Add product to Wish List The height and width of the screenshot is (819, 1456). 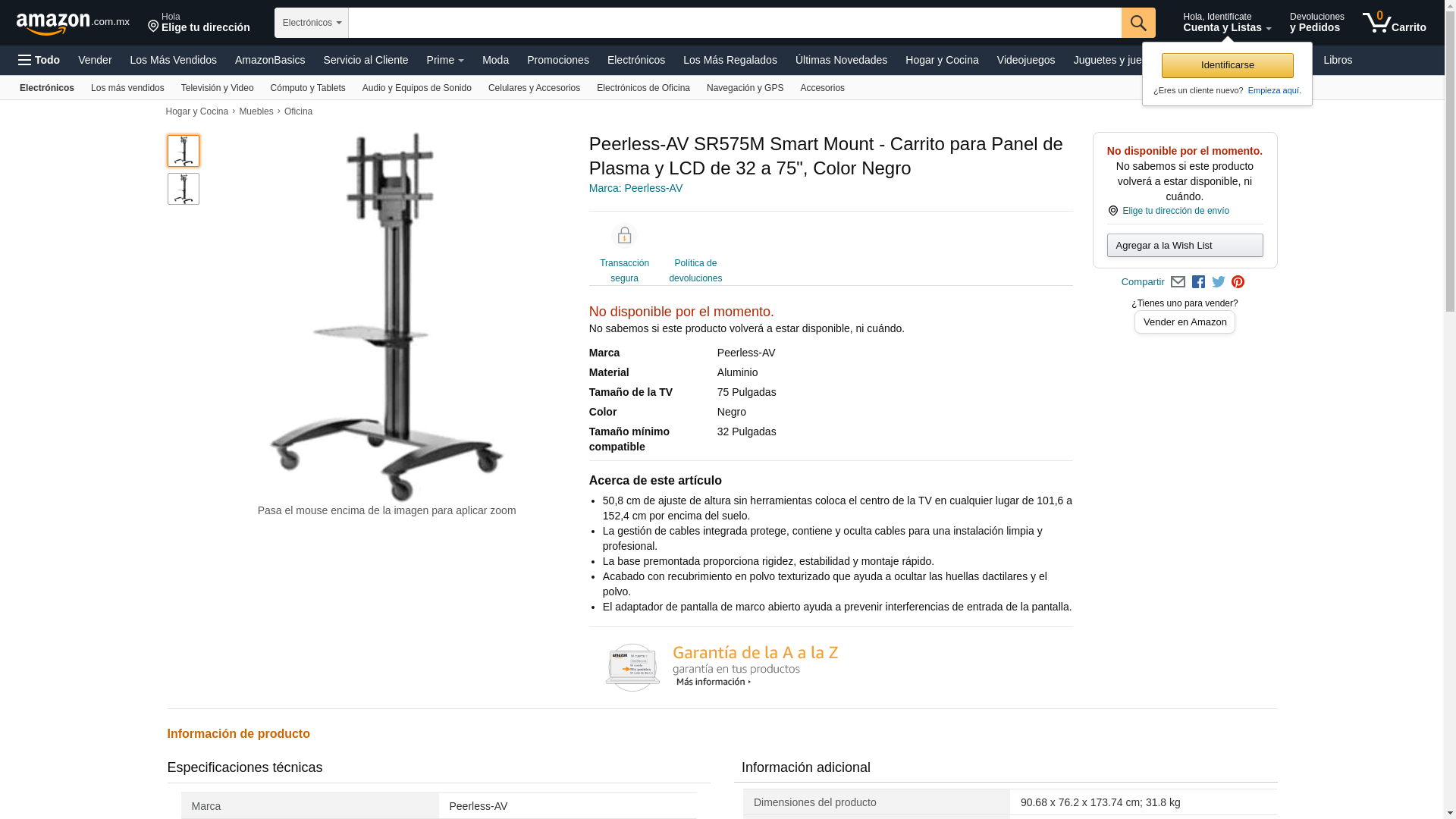click(1185, 245)
